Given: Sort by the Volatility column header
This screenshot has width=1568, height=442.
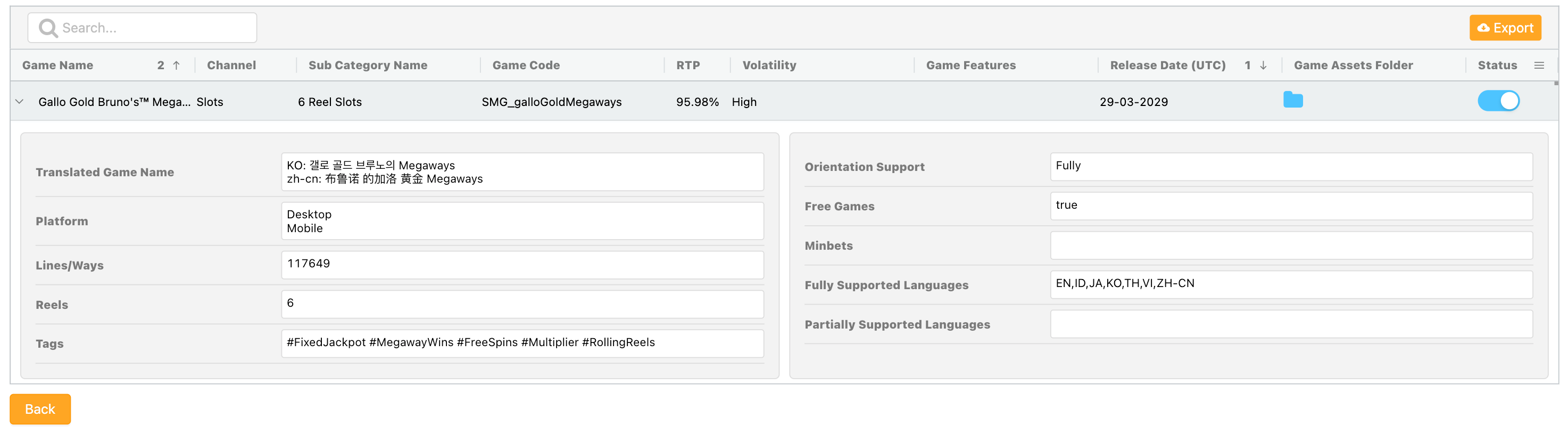Looking at the screenshot, I should click(x=769, y=66).
